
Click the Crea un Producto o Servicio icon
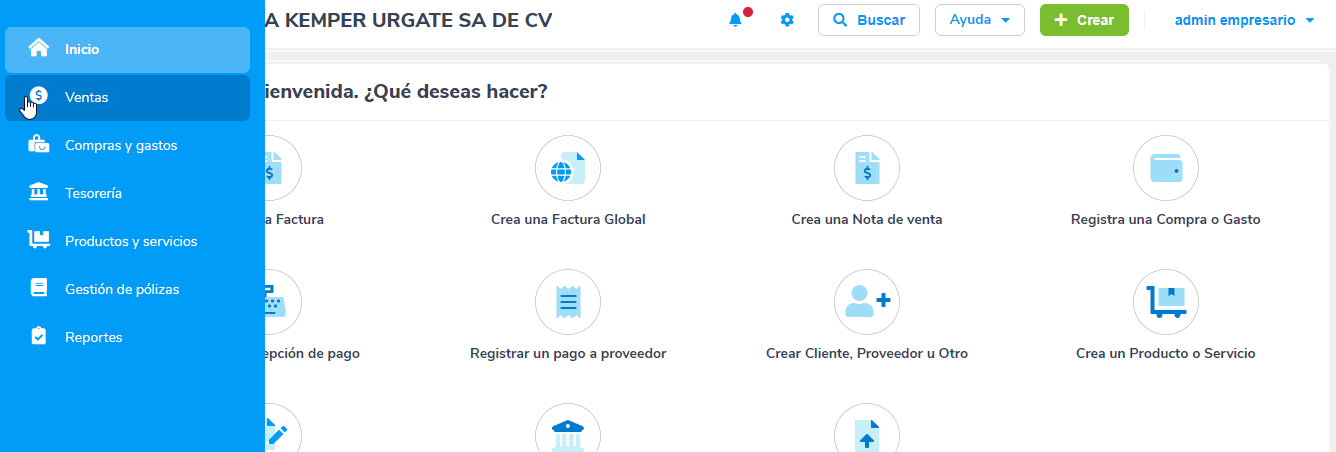click(1165, 302)
